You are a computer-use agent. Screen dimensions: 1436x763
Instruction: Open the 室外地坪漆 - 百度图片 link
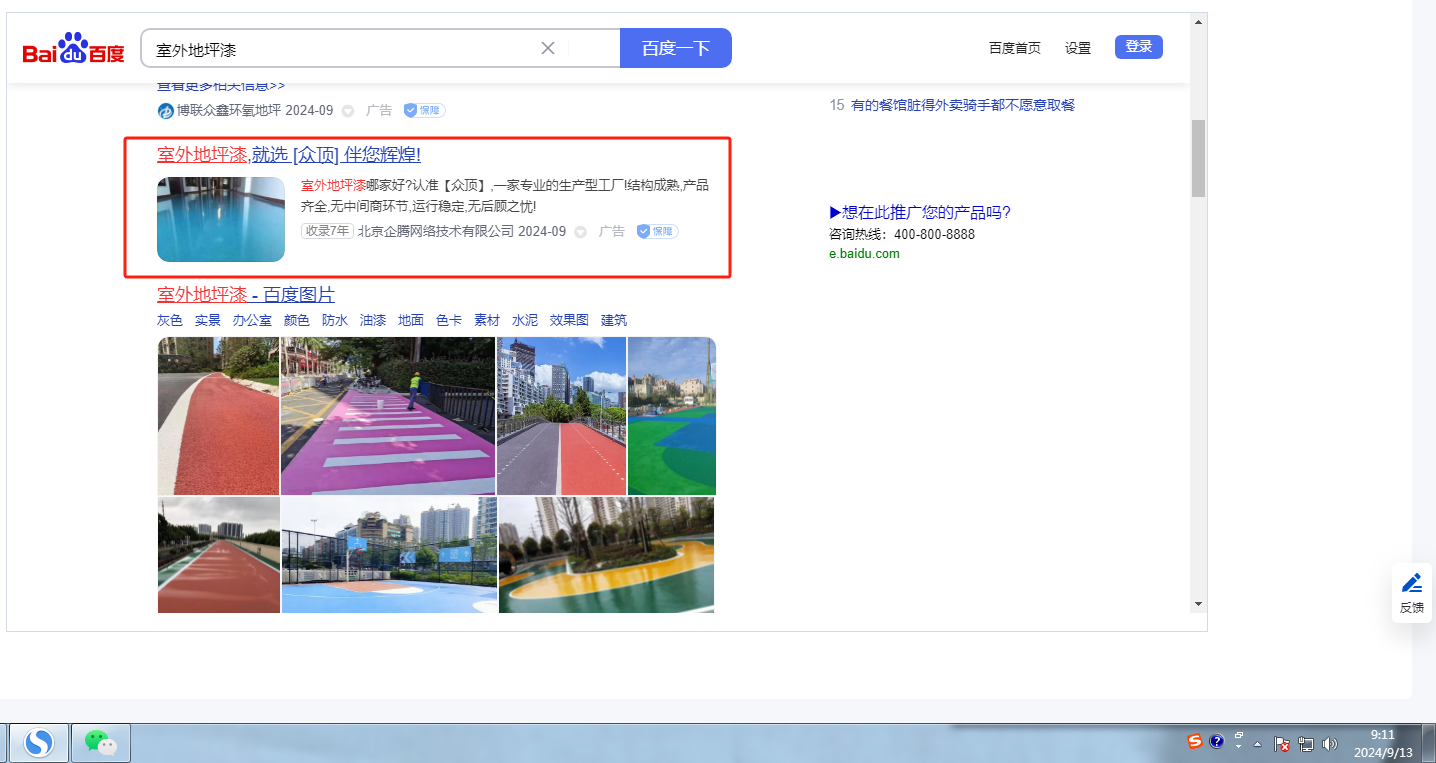click(246, 294)
